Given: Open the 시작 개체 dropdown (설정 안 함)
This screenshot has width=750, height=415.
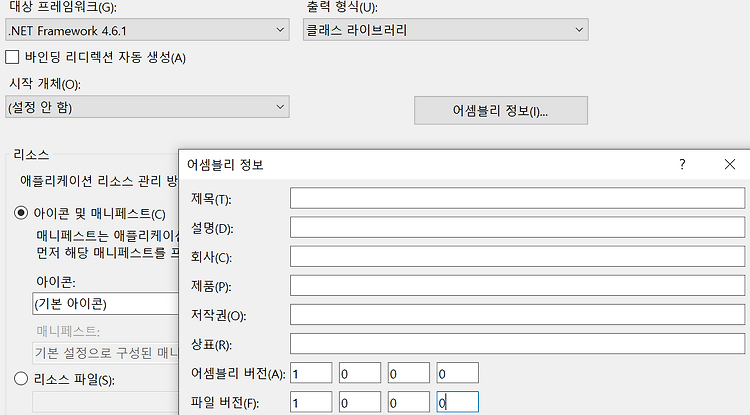Looking at the screenshot, I should 147,107.
